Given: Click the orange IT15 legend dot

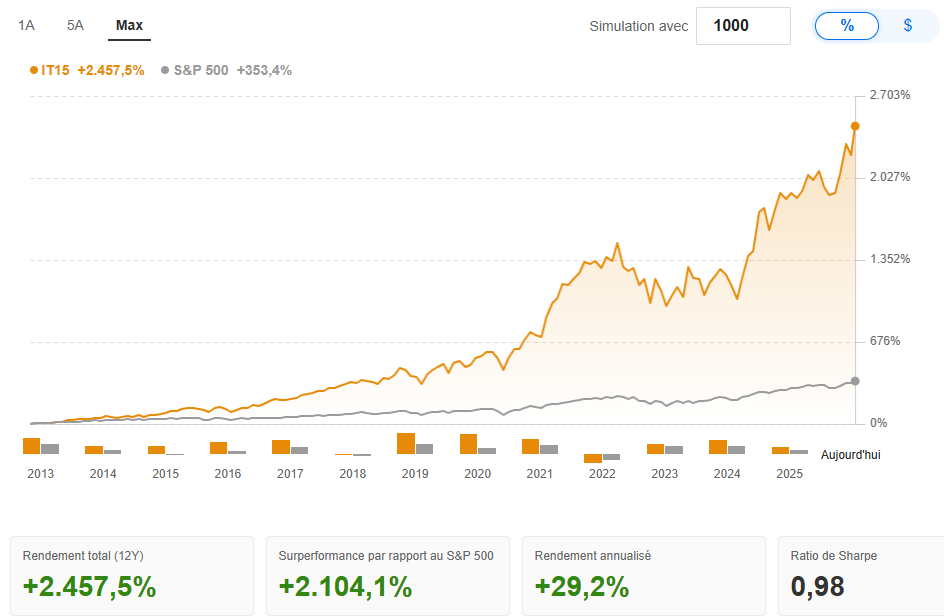Looking at the screenshot, I should click(34, 70).
